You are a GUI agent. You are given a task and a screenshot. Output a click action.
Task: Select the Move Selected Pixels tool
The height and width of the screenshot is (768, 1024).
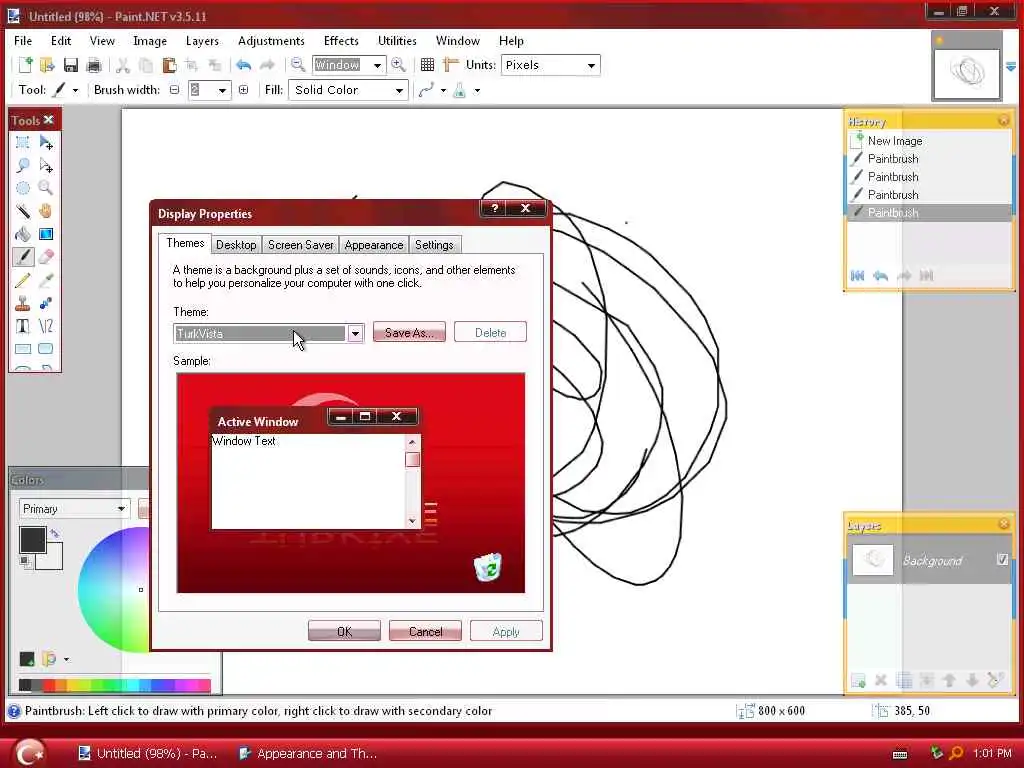tap(46, 142)
